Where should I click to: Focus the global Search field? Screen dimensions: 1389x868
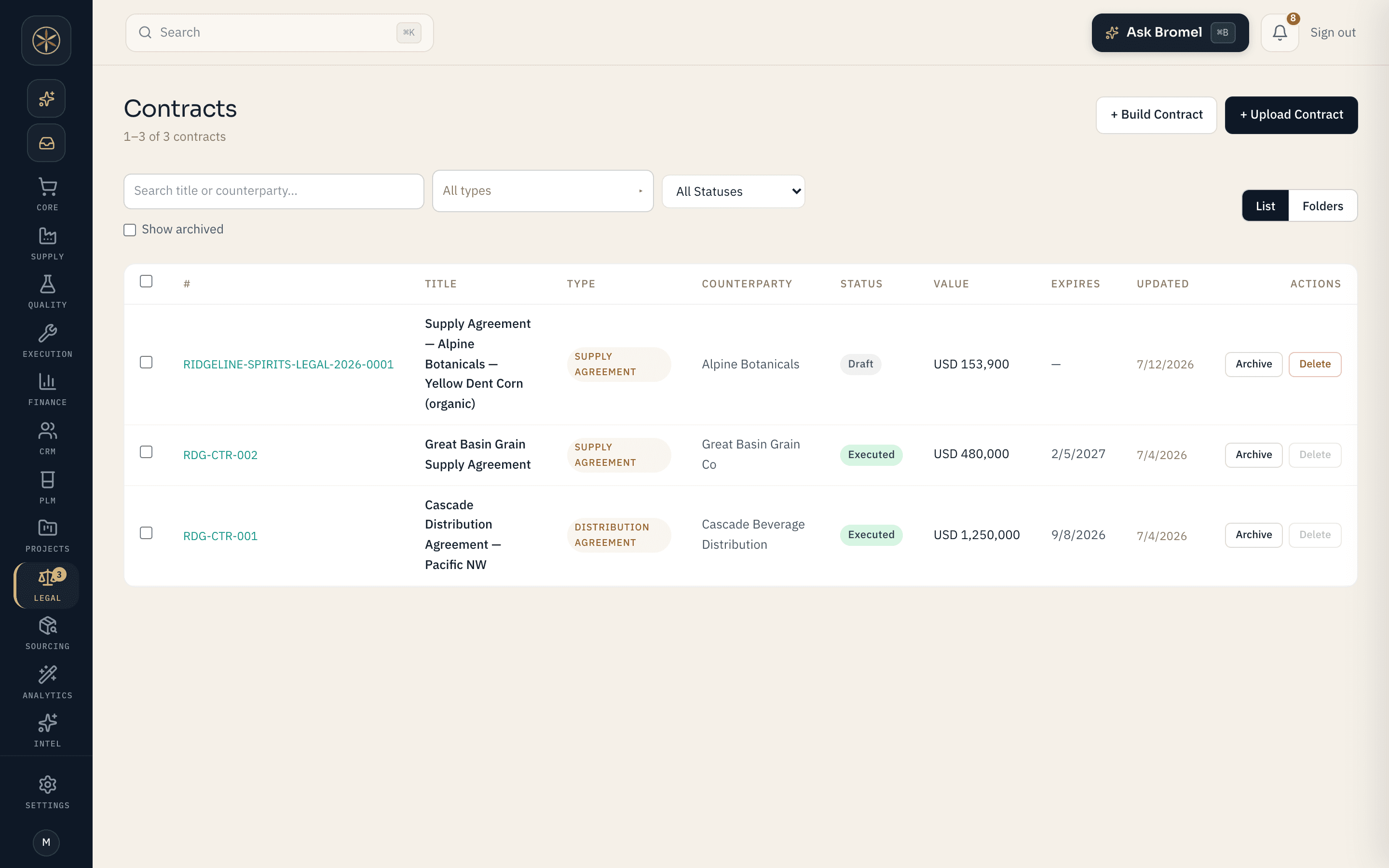tap(280, 33)
